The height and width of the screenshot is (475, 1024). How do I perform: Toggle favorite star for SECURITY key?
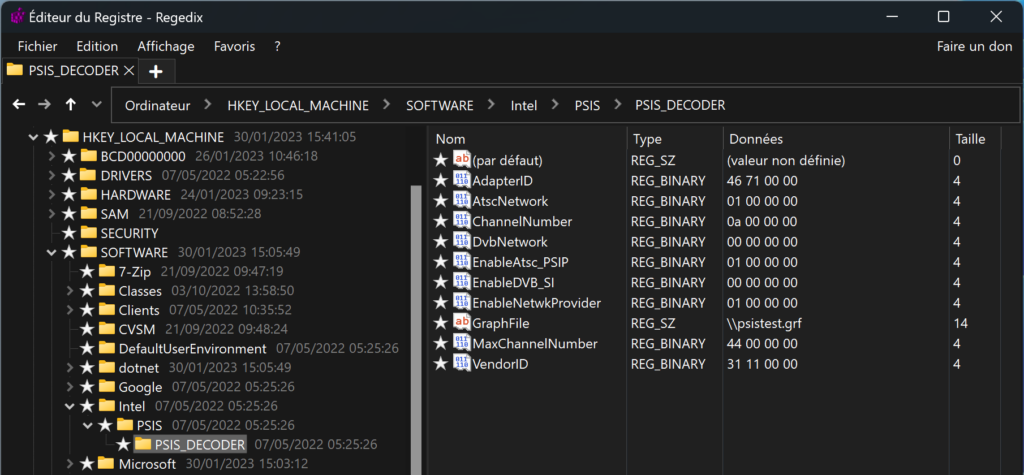click(69, 233)
